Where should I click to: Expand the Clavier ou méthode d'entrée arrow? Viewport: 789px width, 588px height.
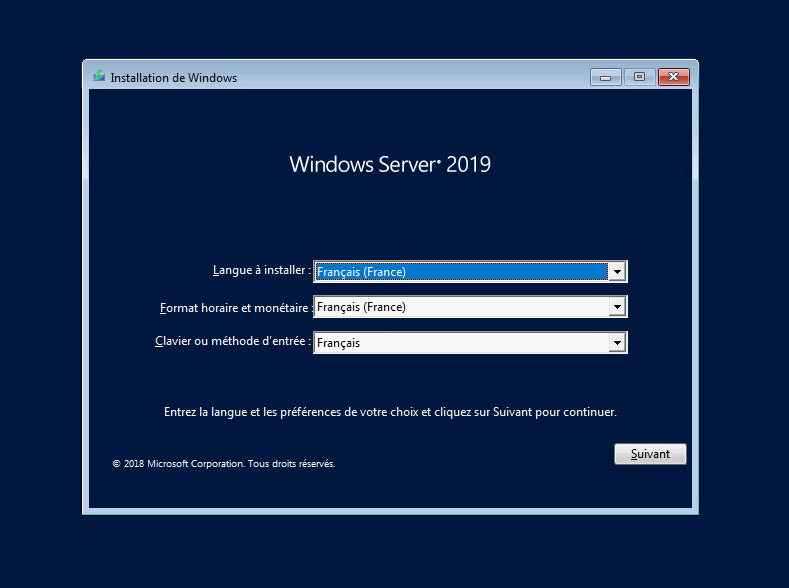pyautogui.click(x=617, y=343)
